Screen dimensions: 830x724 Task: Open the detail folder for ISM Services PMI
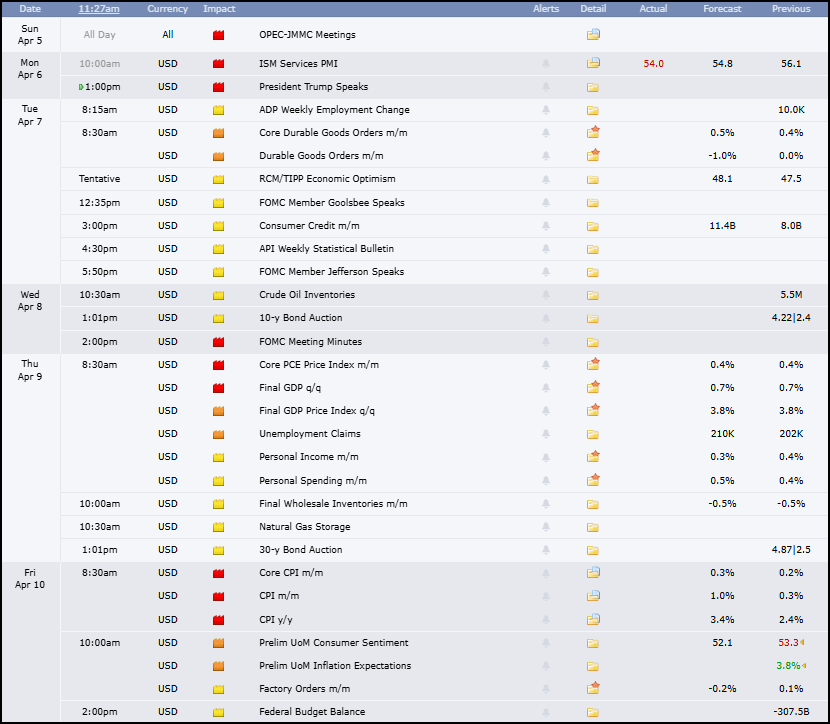coord(593,63)
